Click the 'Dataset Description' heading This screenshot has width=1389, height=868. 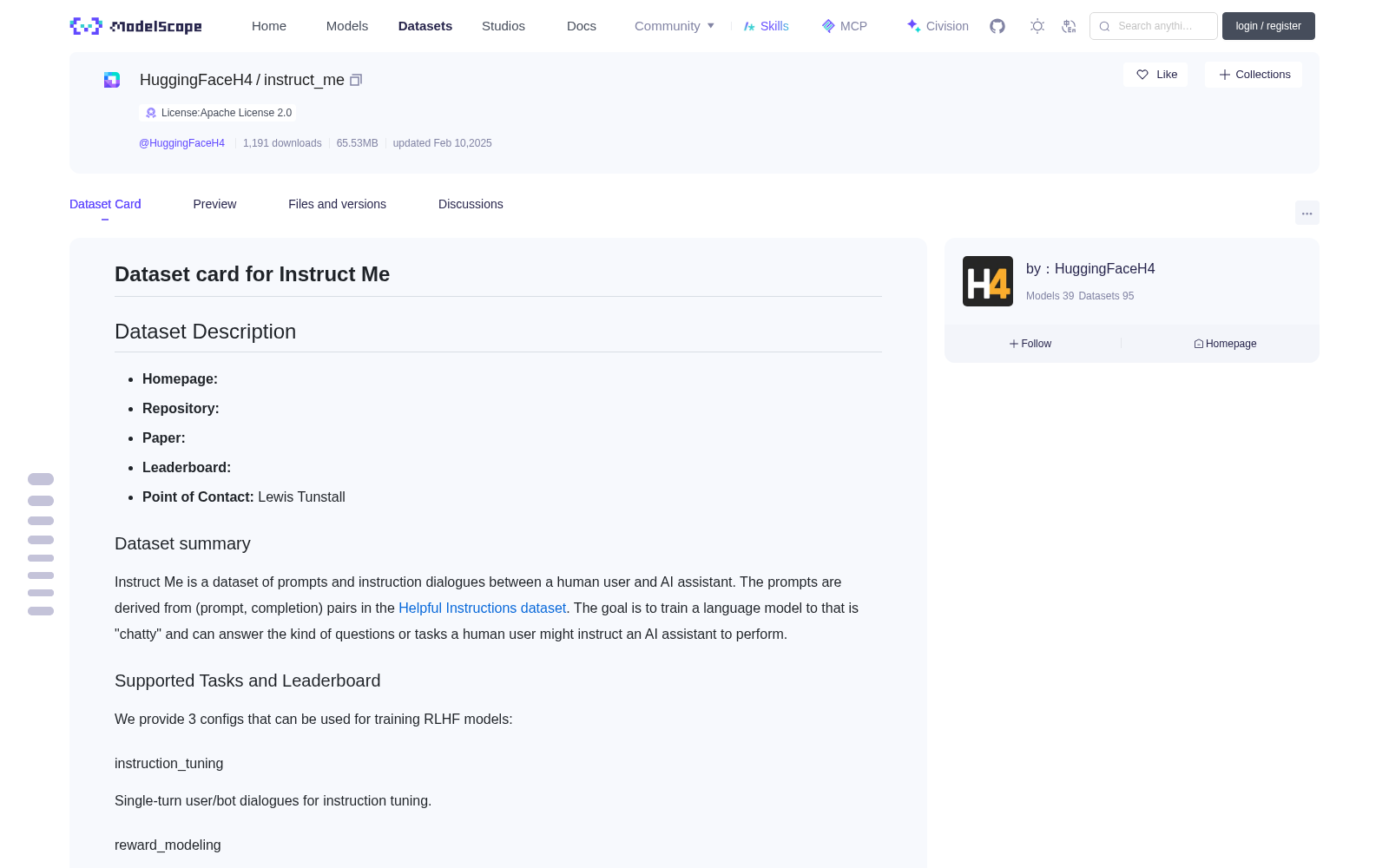205,332
